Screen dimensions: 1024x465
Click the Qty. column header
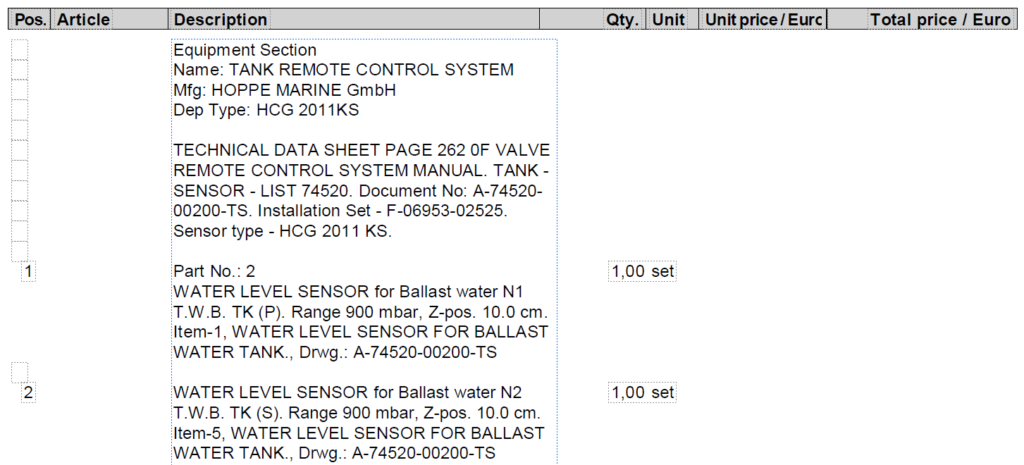[622, 20]
